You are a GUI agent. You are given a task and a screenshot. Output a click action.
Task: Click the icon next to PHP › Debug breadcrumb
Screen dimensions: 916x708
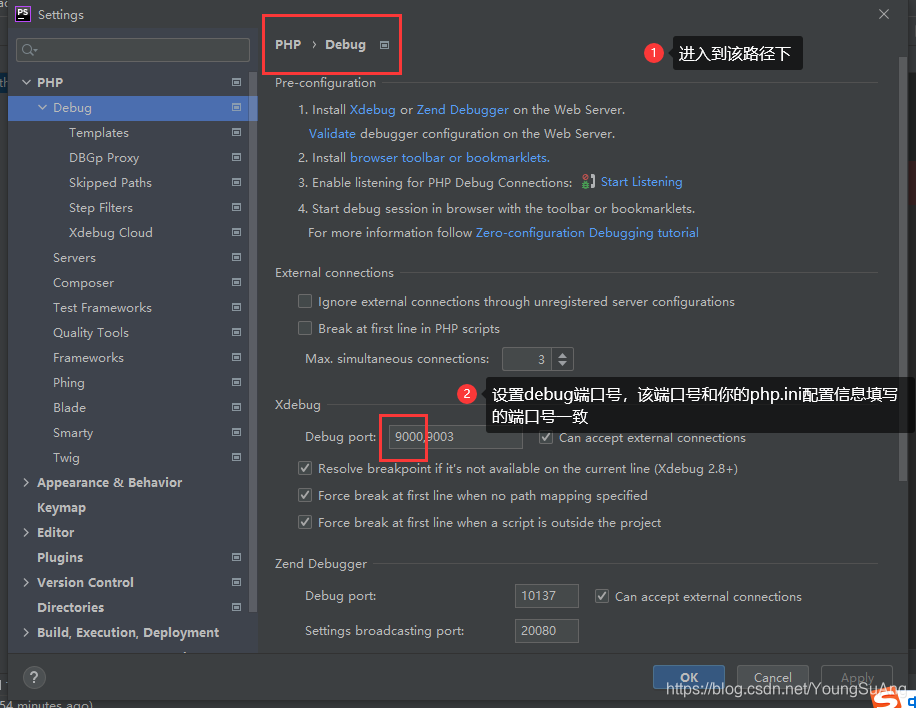pyautogui.click(x=384, y=45)
